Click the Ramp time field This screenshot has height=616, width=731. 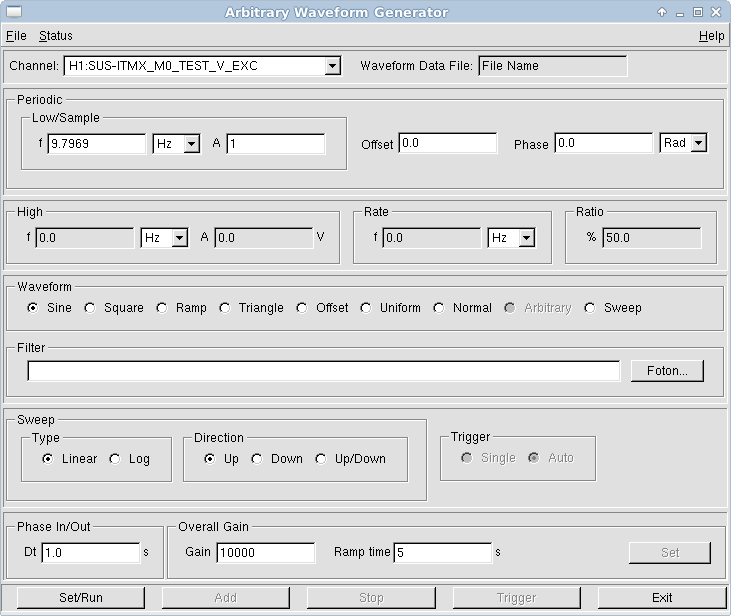[x=443, y=553]
